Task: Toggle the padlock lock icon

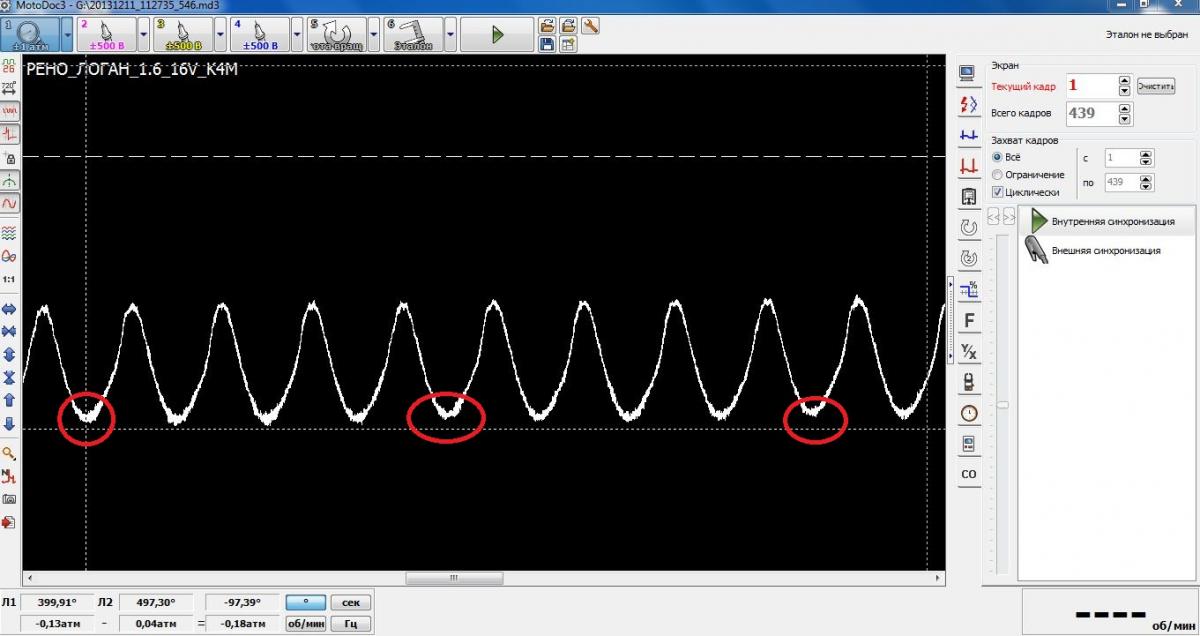Action: pos(9,158)
